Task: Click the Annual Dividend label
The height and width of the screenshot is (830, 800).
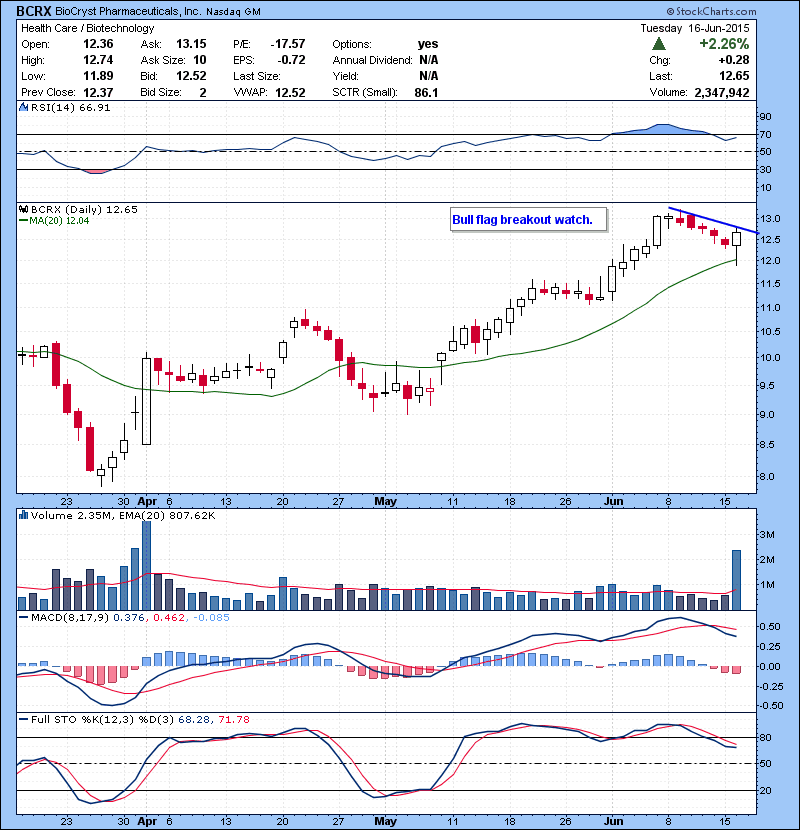Action: 372,60
